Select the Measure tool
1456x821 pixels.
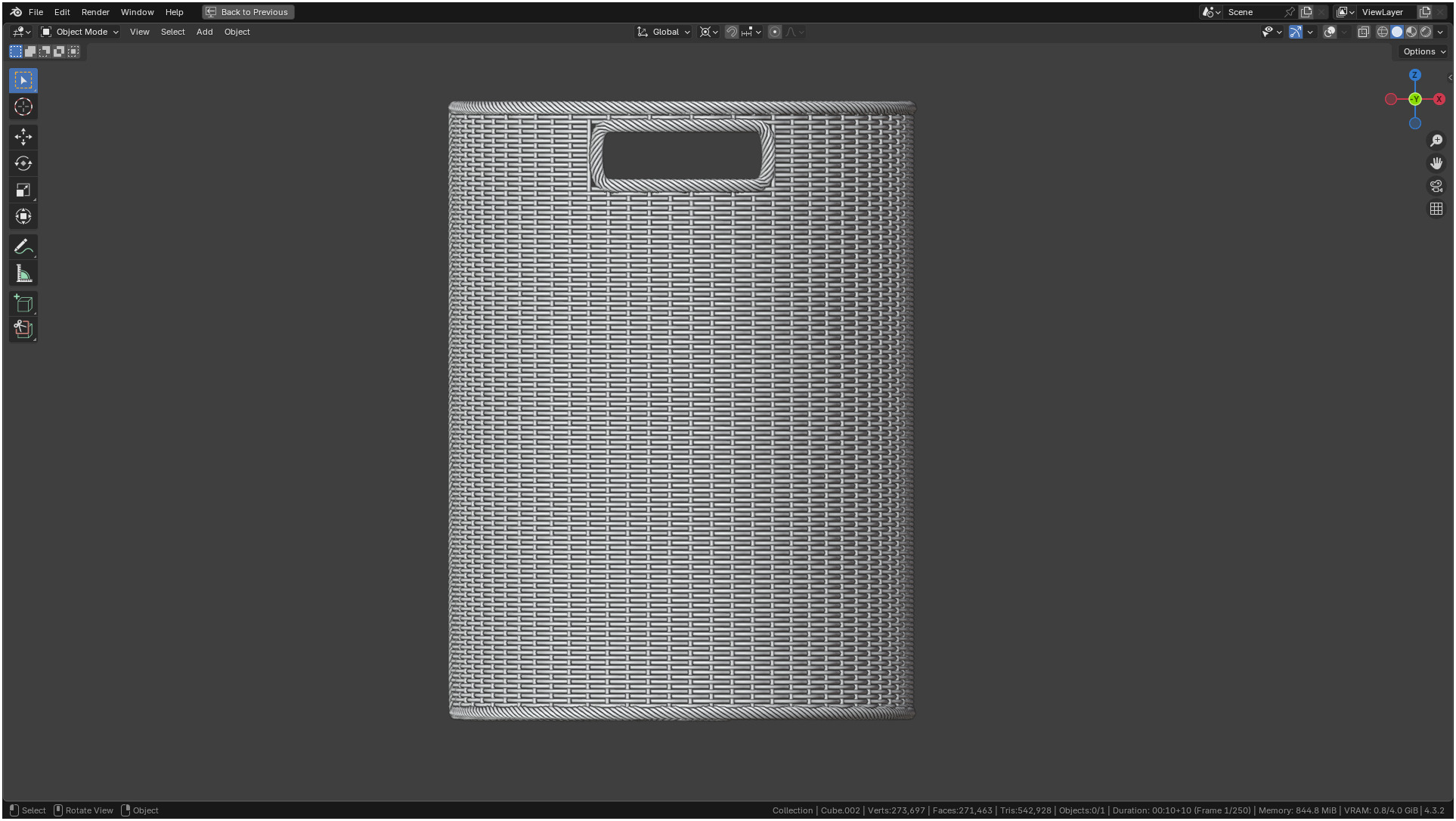pos(23,274)
